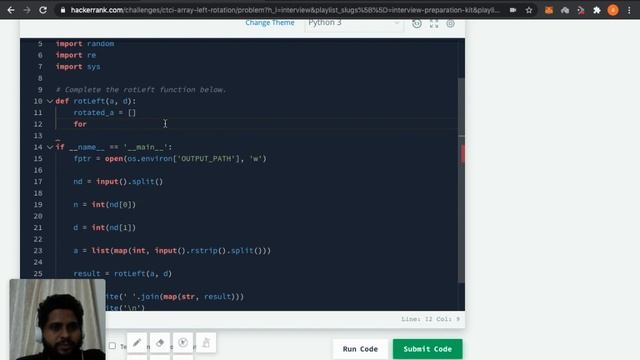
Task: Go back to the previous browser page
Action: click(x=11, y=10)
